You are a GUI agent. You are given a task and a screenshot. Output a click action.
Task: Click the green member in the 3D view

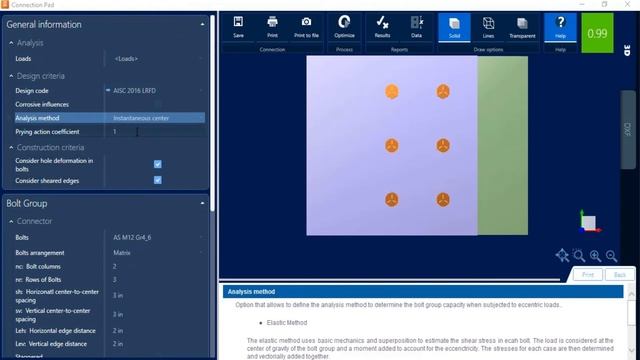[x=502, y=145]
